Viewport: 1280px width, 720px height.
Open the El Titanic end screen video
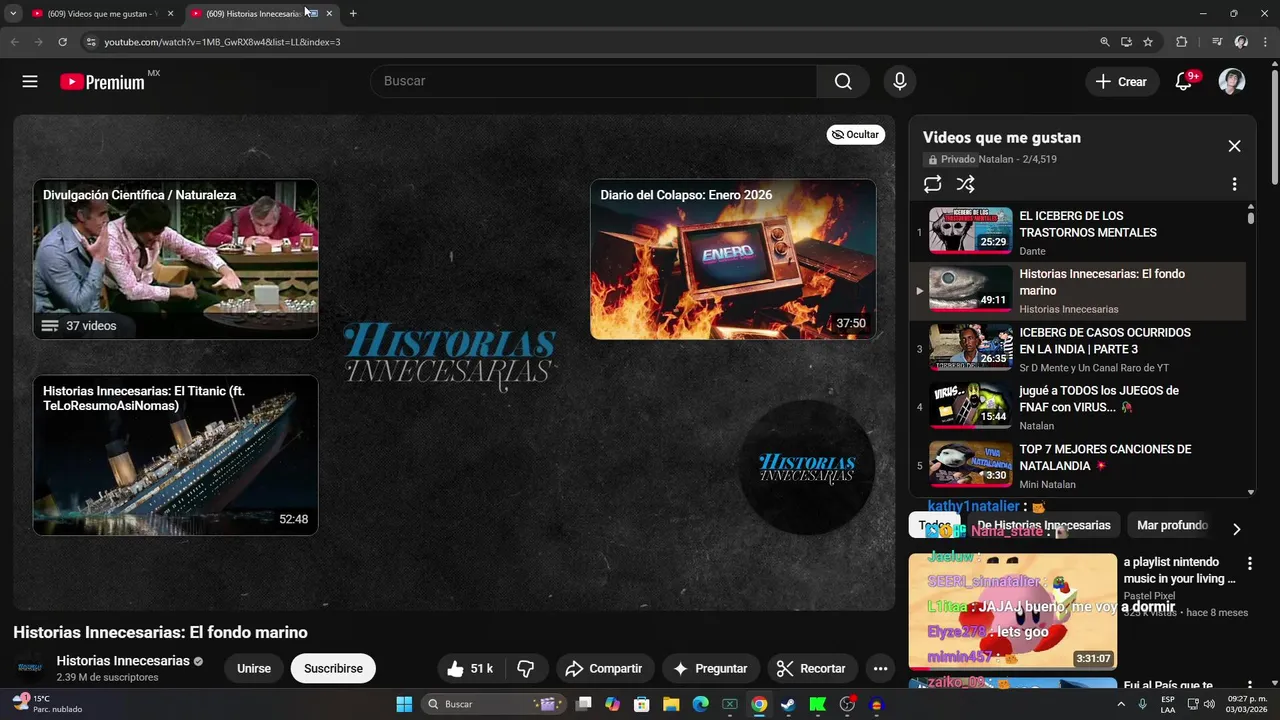tap(176, 455)
